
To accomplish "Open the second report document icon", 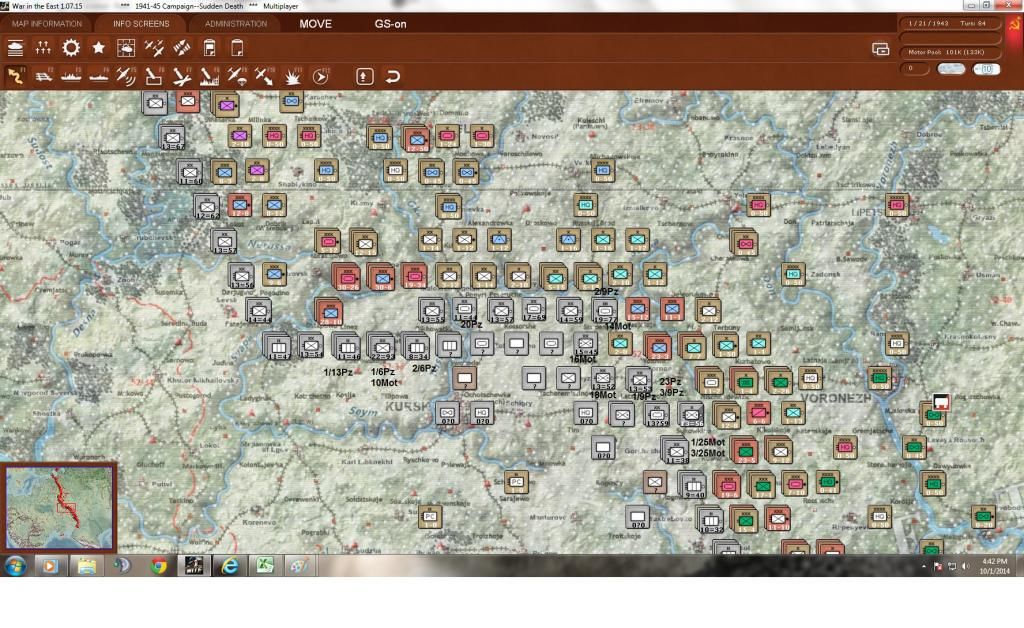I will click(237, 48).
